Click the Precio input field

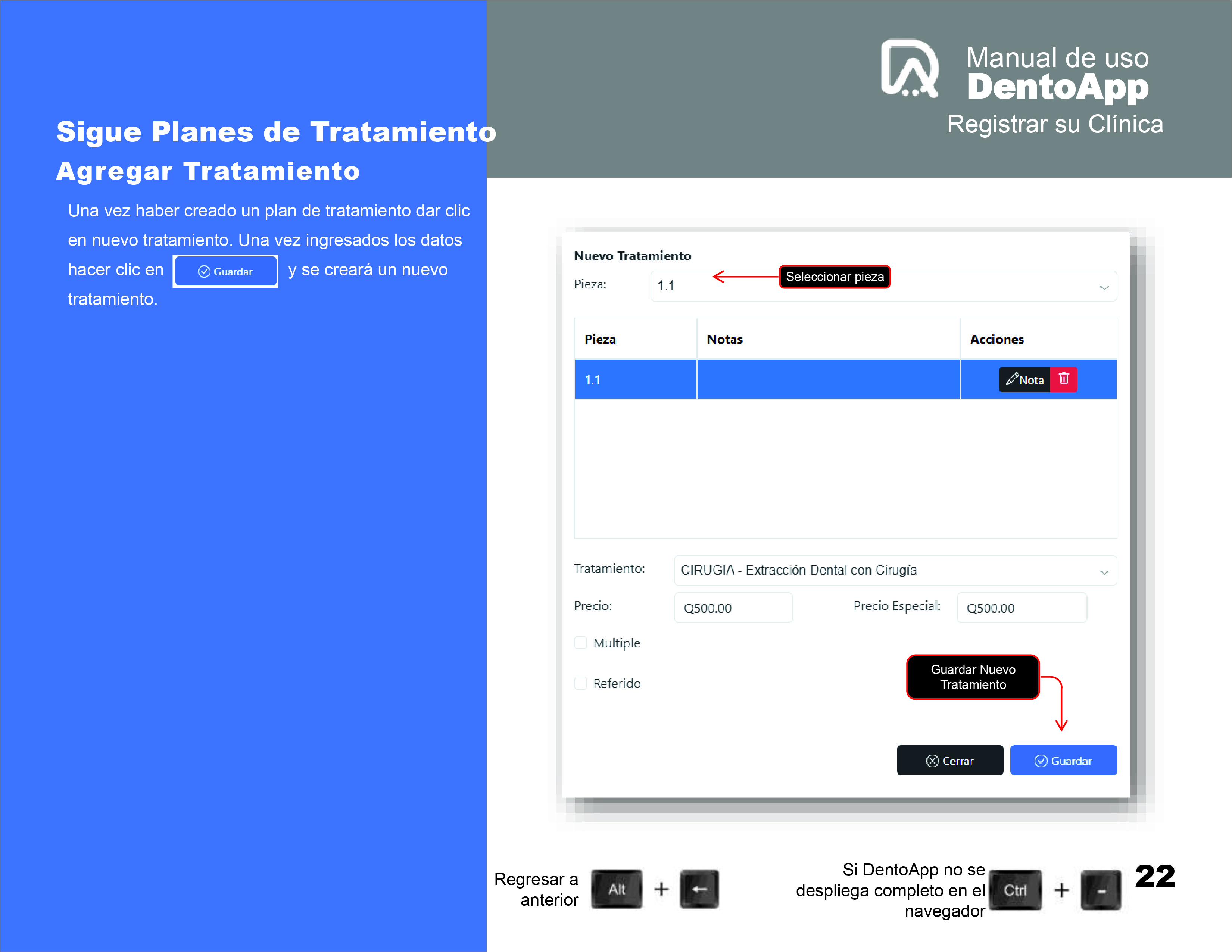[x=733, y=608]
